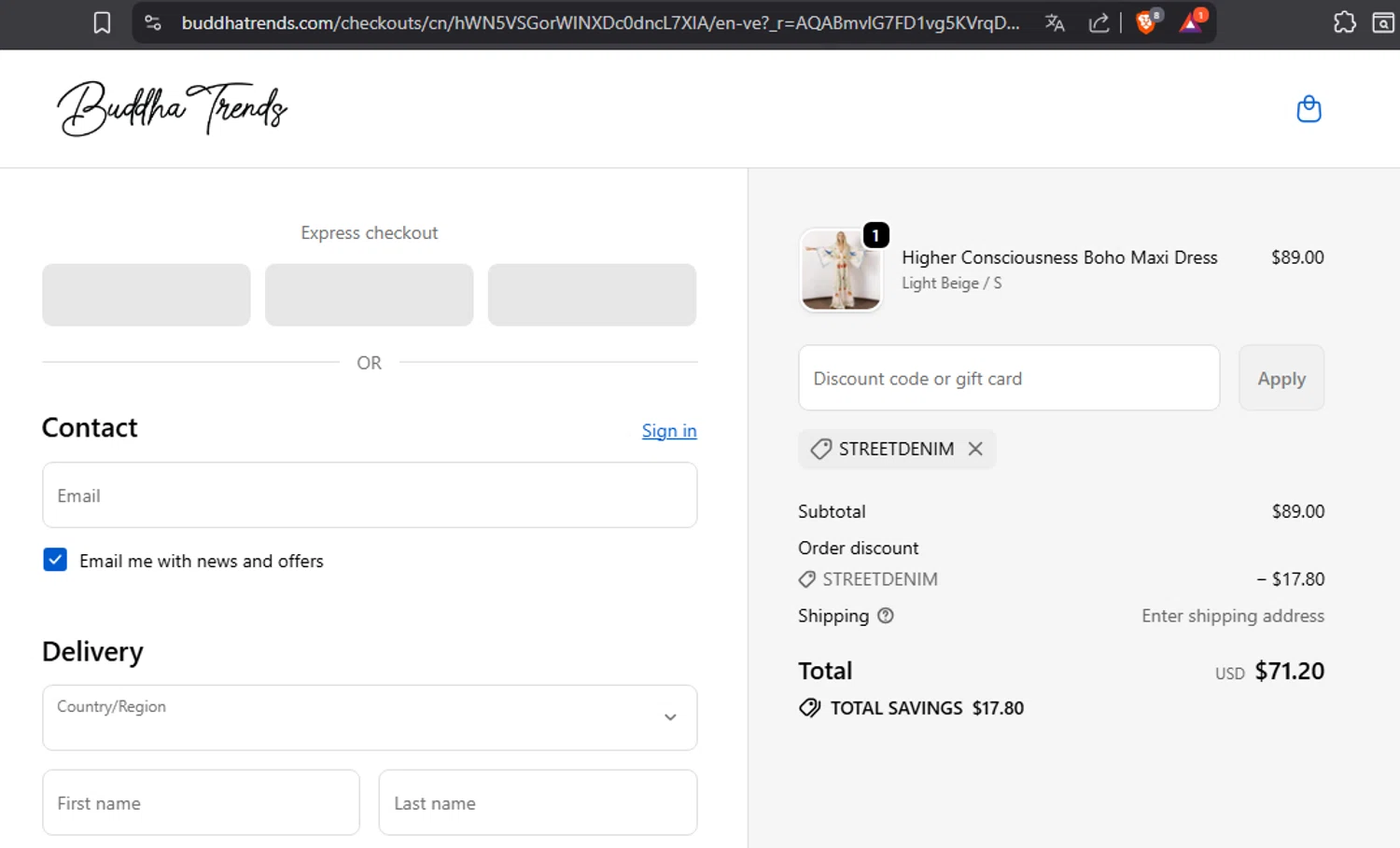The width and height of the screenshot is (1400, 848).
Task: Open Brave Rewards triangle icon
Action: (1192, 22)
